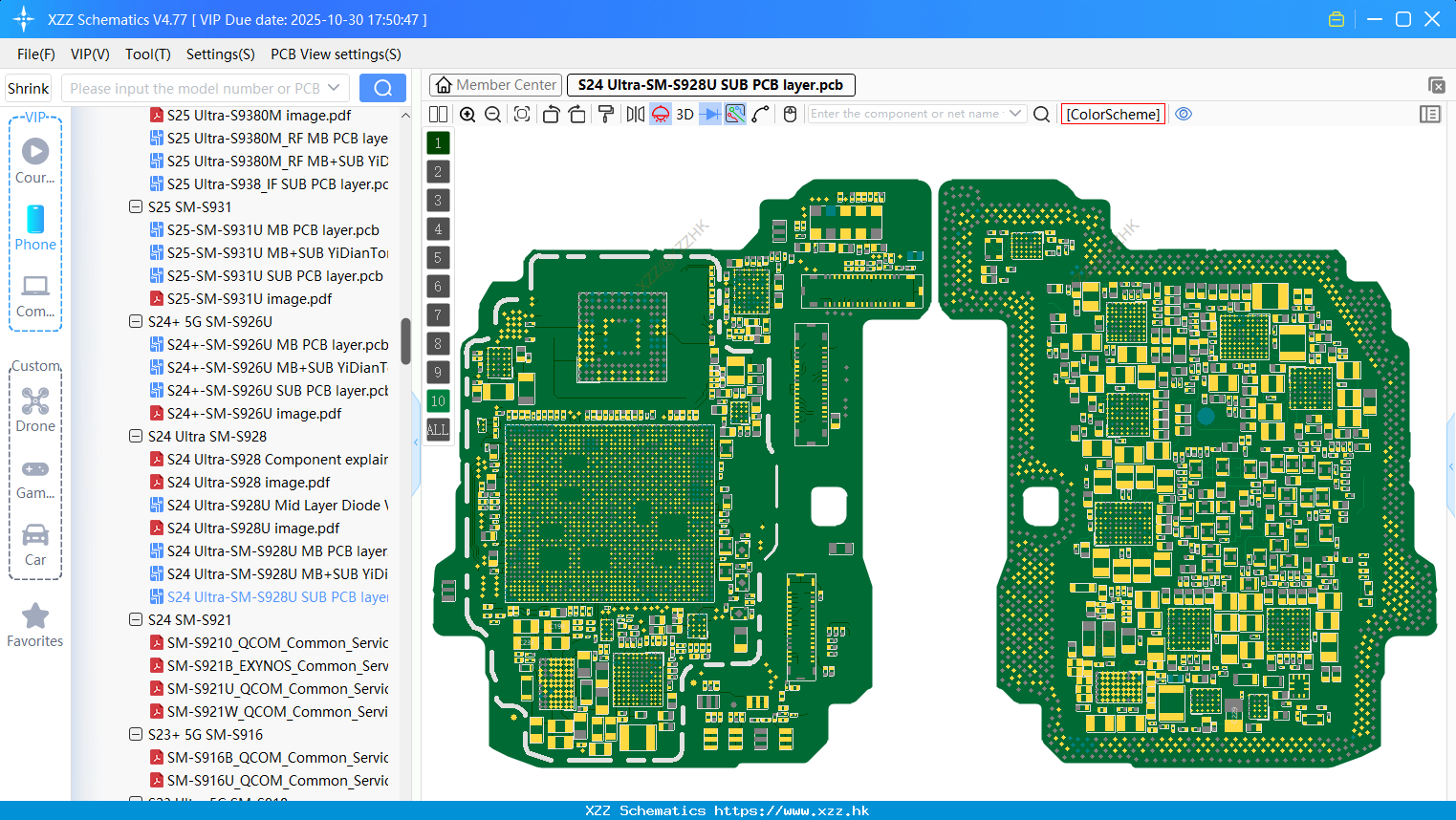Screen dimensions: 1456x820
Task: Select the Car sidebar category
Action: [35, 545]
